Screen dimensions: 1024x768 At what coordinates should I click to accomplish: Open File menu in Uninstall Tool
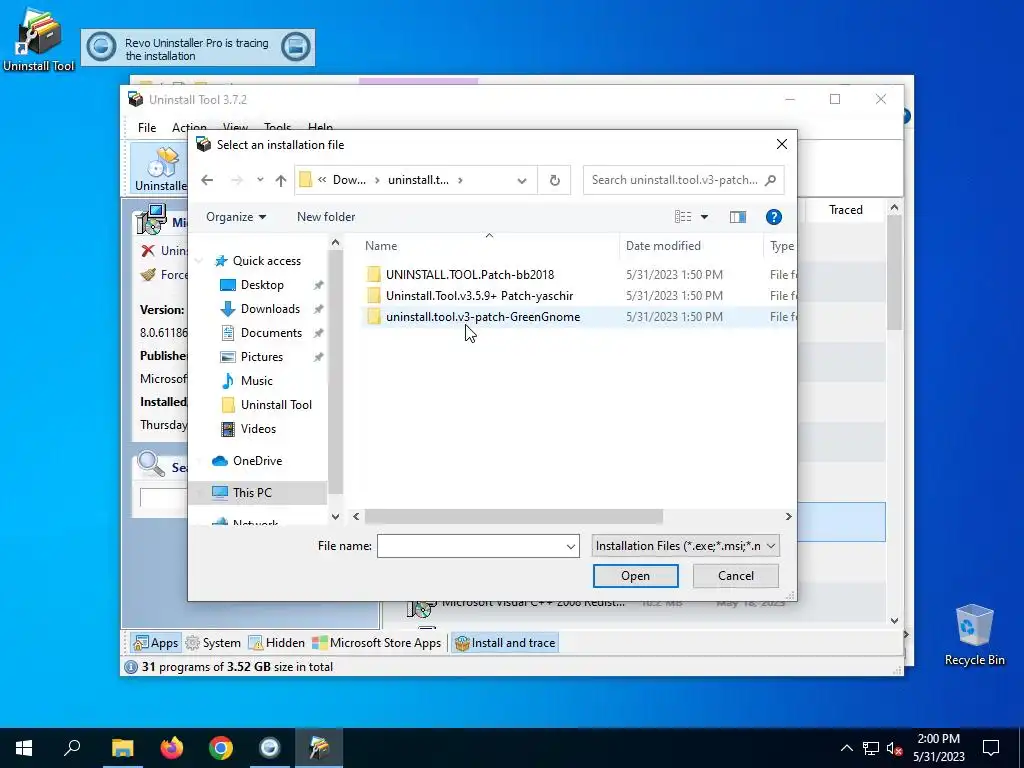click(147, 128)
